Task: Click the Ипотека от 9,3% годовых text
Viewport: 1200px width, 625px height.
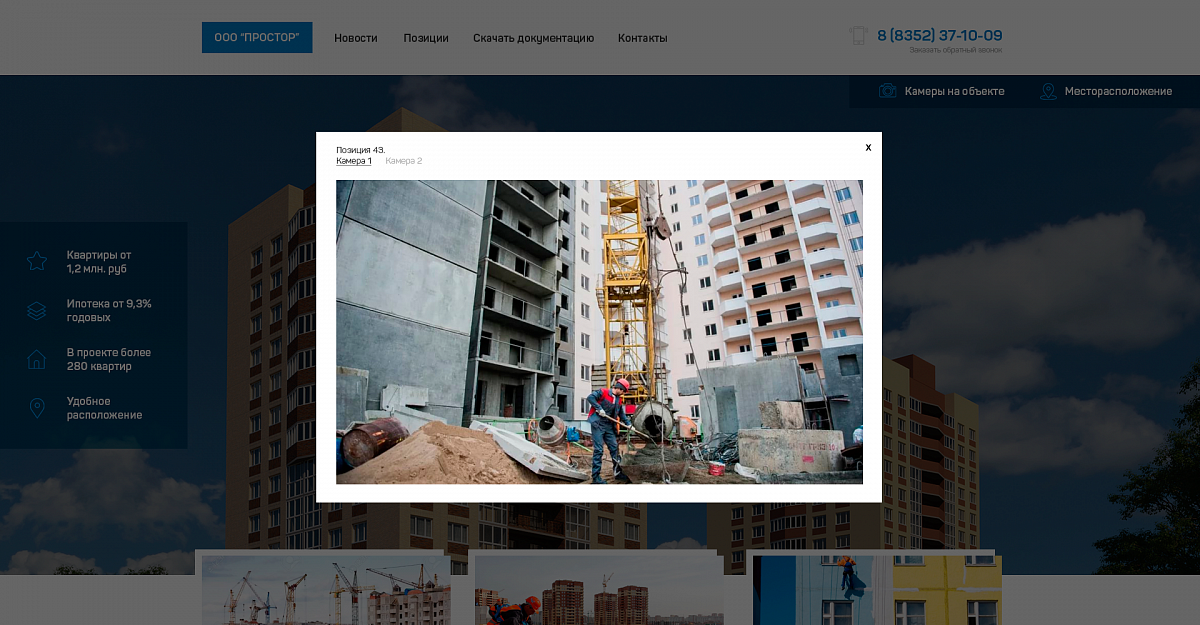Action: 109,311
